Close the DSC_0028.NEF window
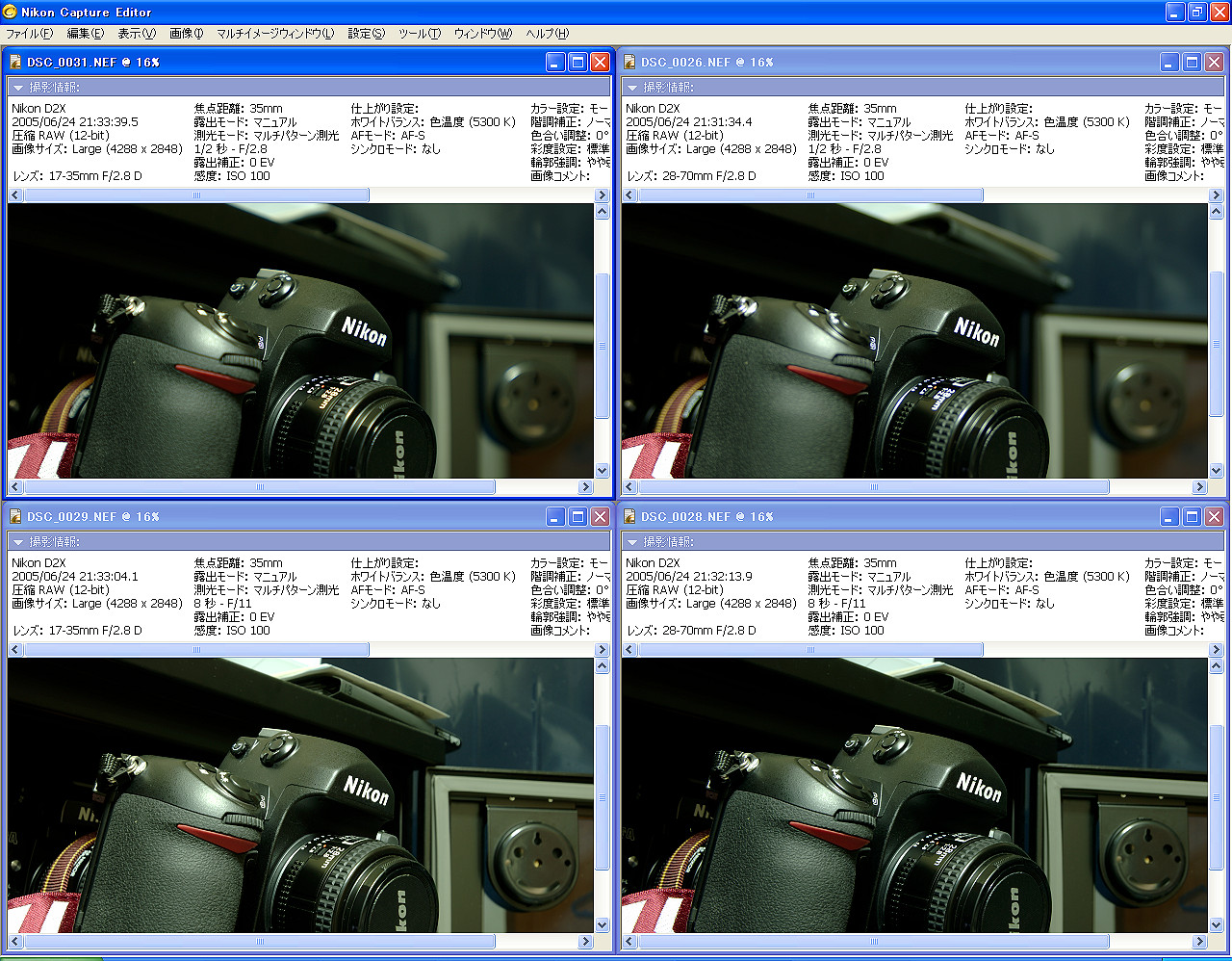This screenshot has width=1232, height=961. [x=1214, y=516]
